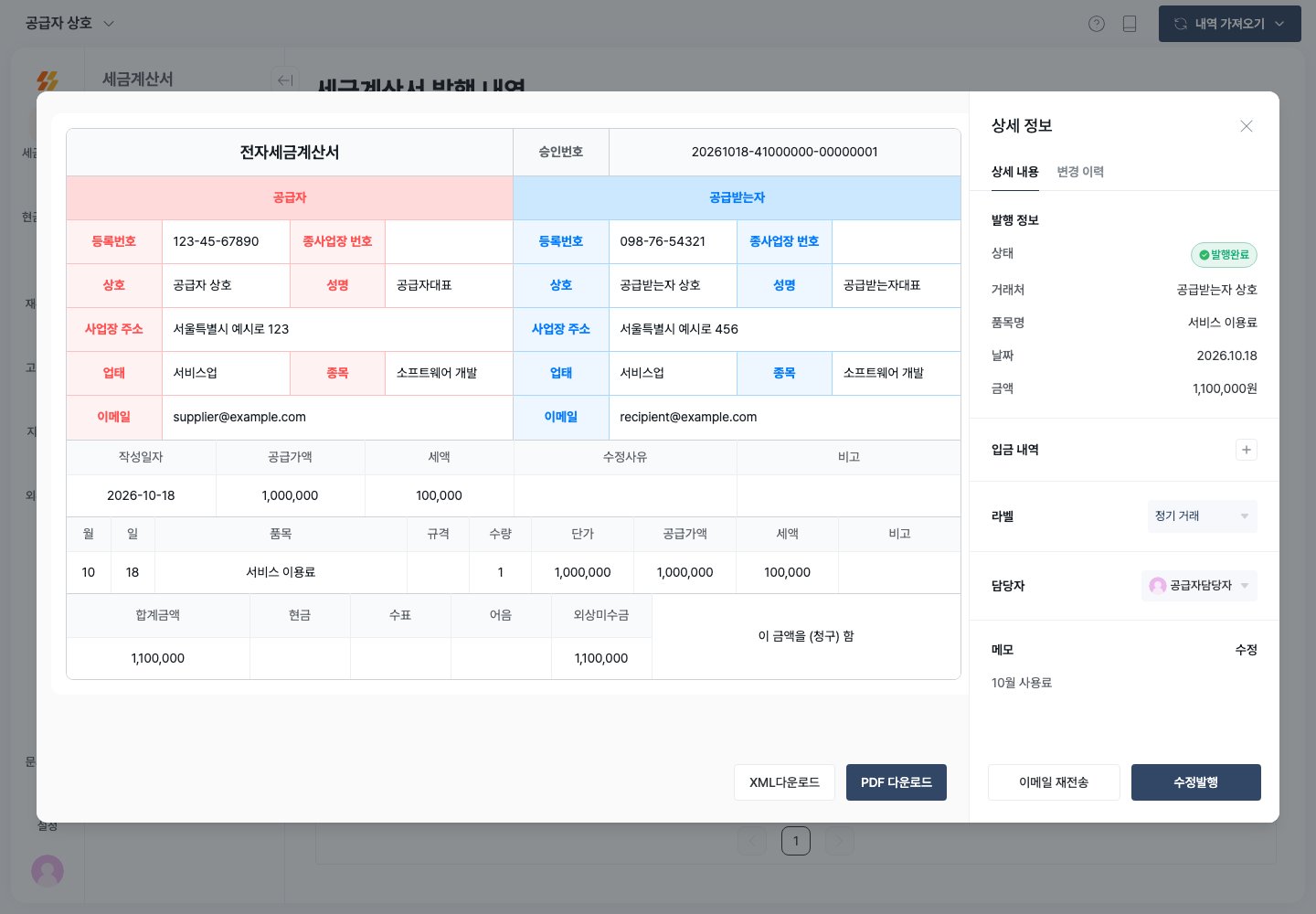Select page 1 in background pagination
1316x914 pixels.
point(796,841)
